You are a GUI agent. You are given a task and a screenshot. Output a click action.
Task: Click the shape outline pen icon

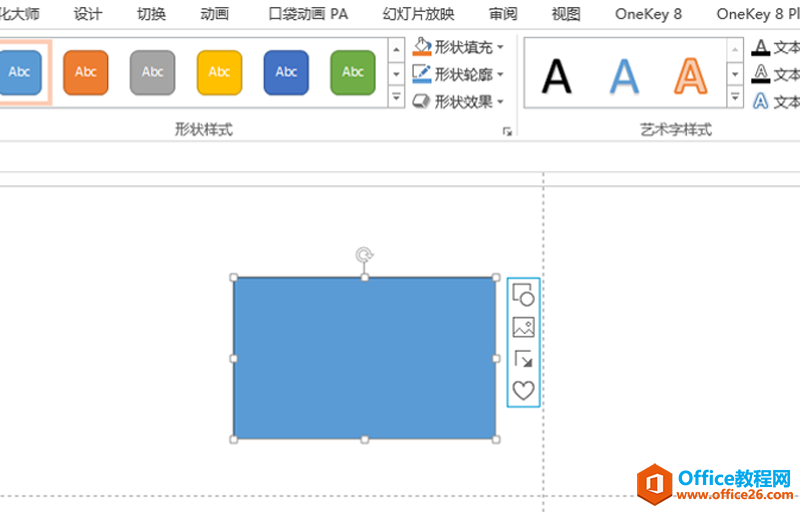click(x=422, y=74)
